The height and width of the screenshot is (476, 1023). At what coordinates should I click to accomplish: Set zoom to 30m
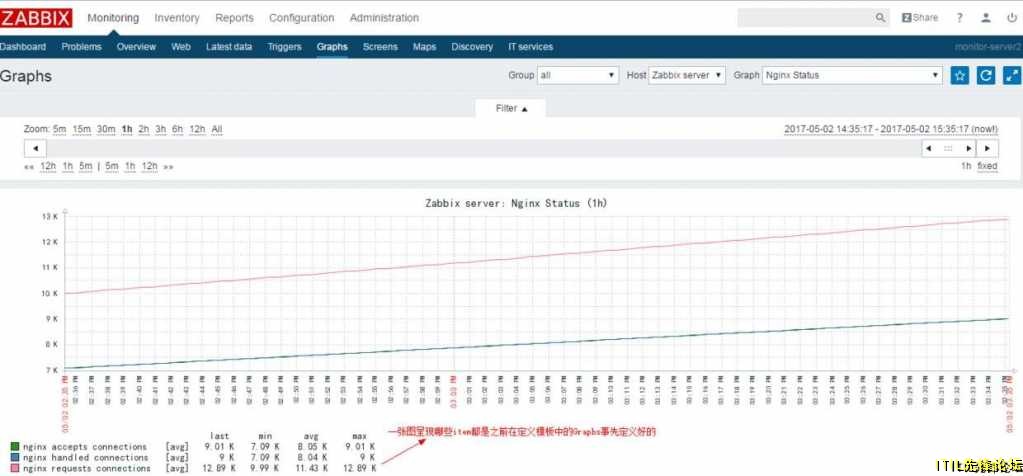pyautogui.click(x=106, y=129)
